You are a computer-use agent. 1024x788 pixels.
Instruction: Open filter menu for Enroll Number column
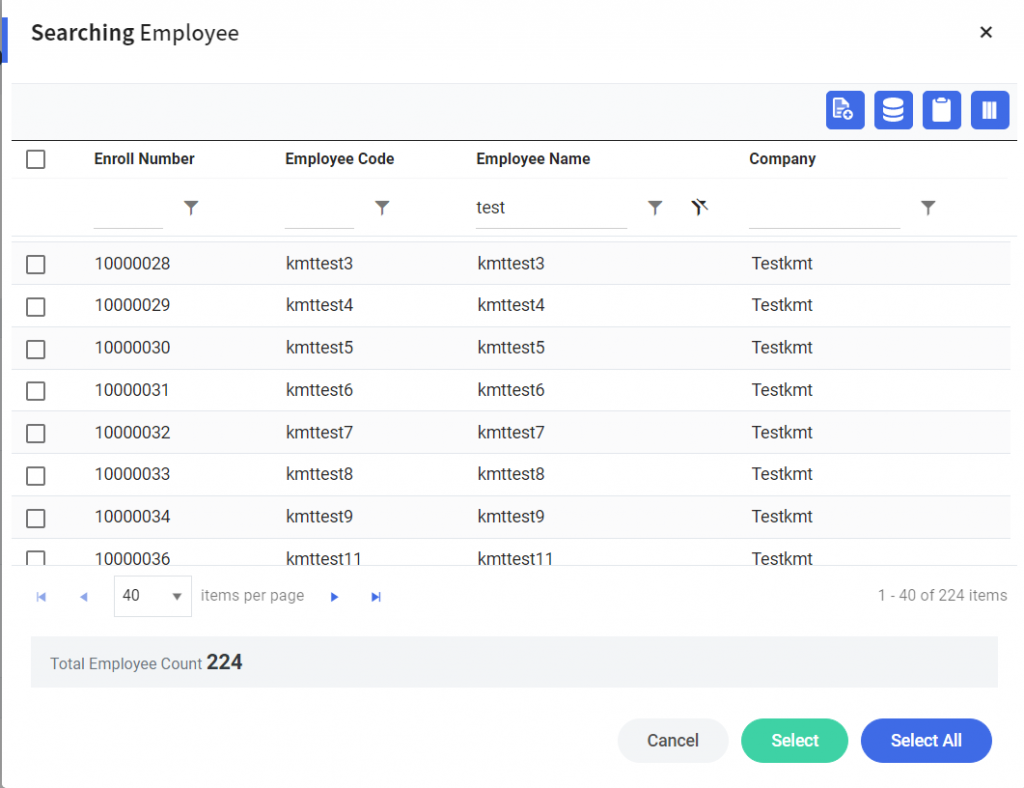(x=191, y=208)
